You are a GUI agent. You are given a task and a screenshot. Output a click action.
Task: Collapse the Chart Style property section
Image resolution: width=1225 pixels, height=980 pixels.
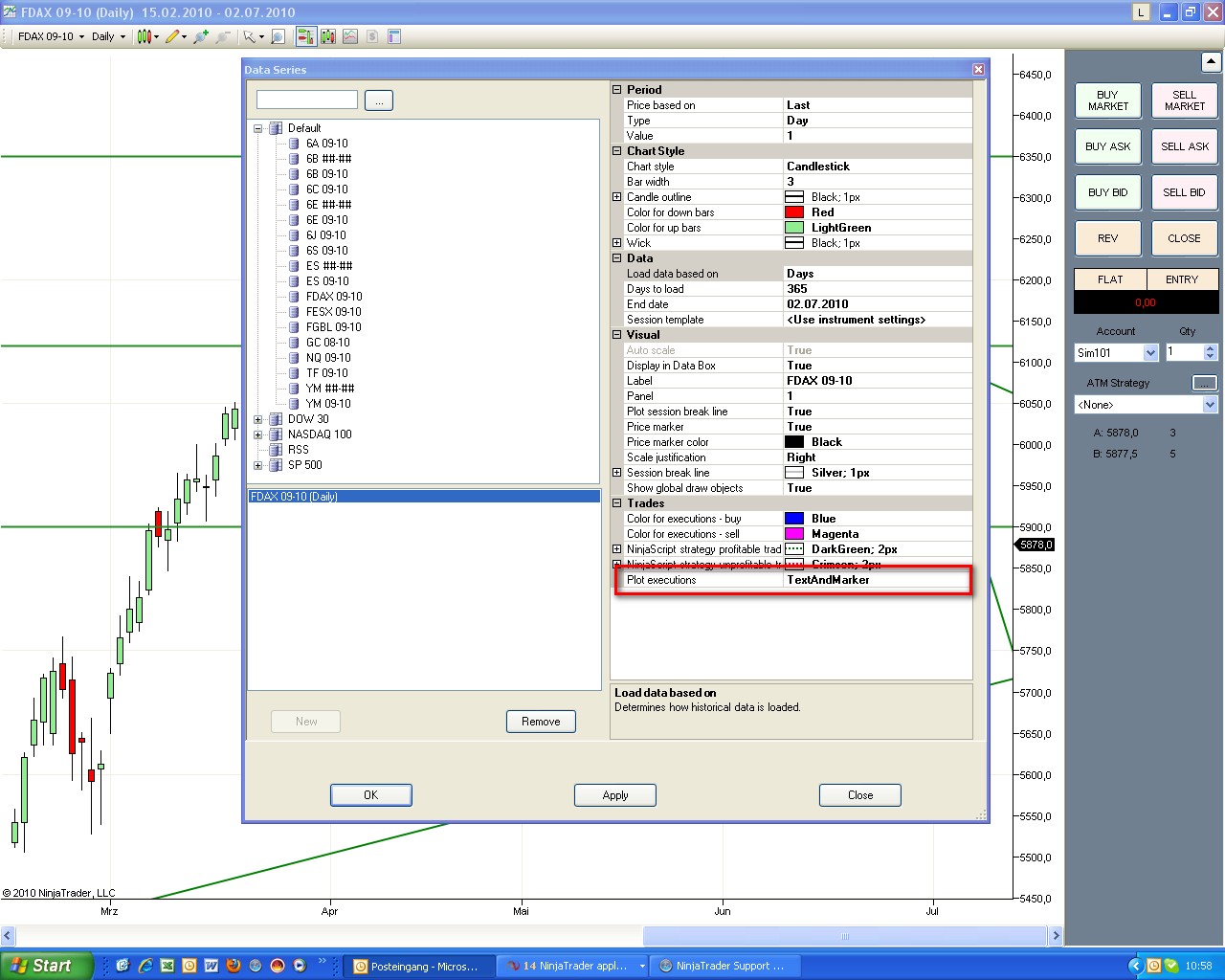(617, 151)
